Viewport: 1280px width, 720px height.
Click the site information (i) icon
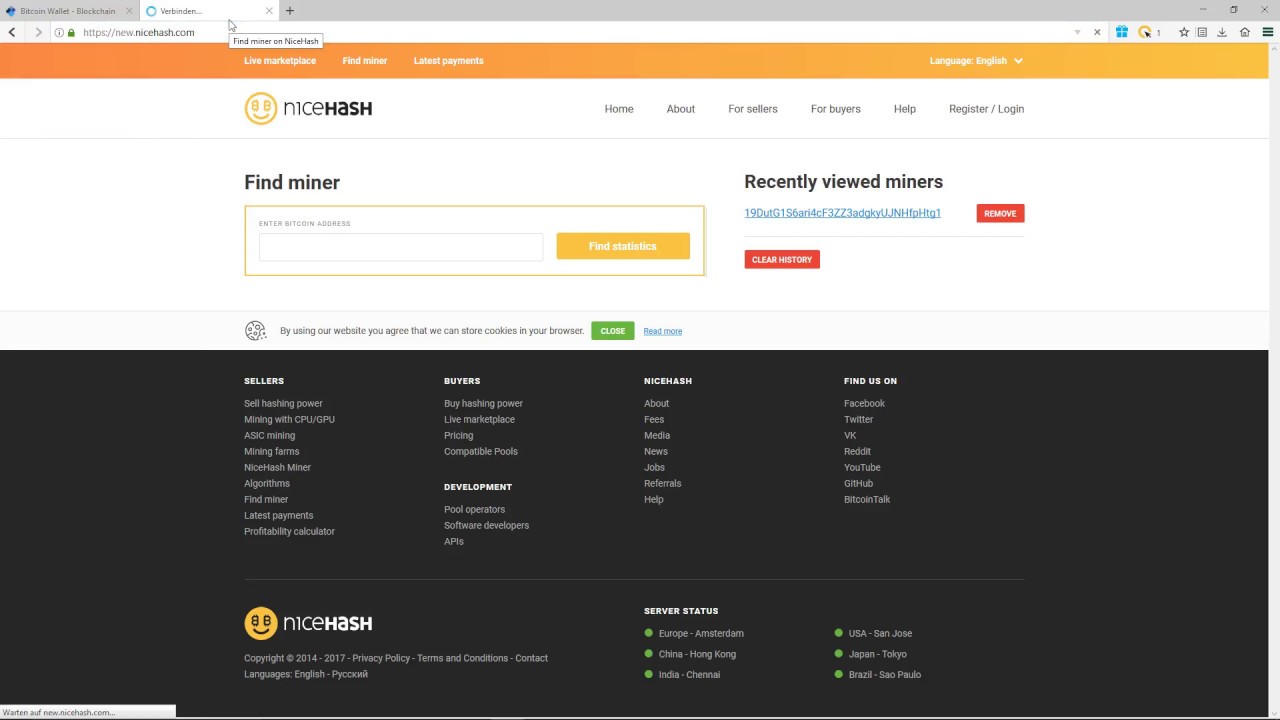click(x=59, y=32)
